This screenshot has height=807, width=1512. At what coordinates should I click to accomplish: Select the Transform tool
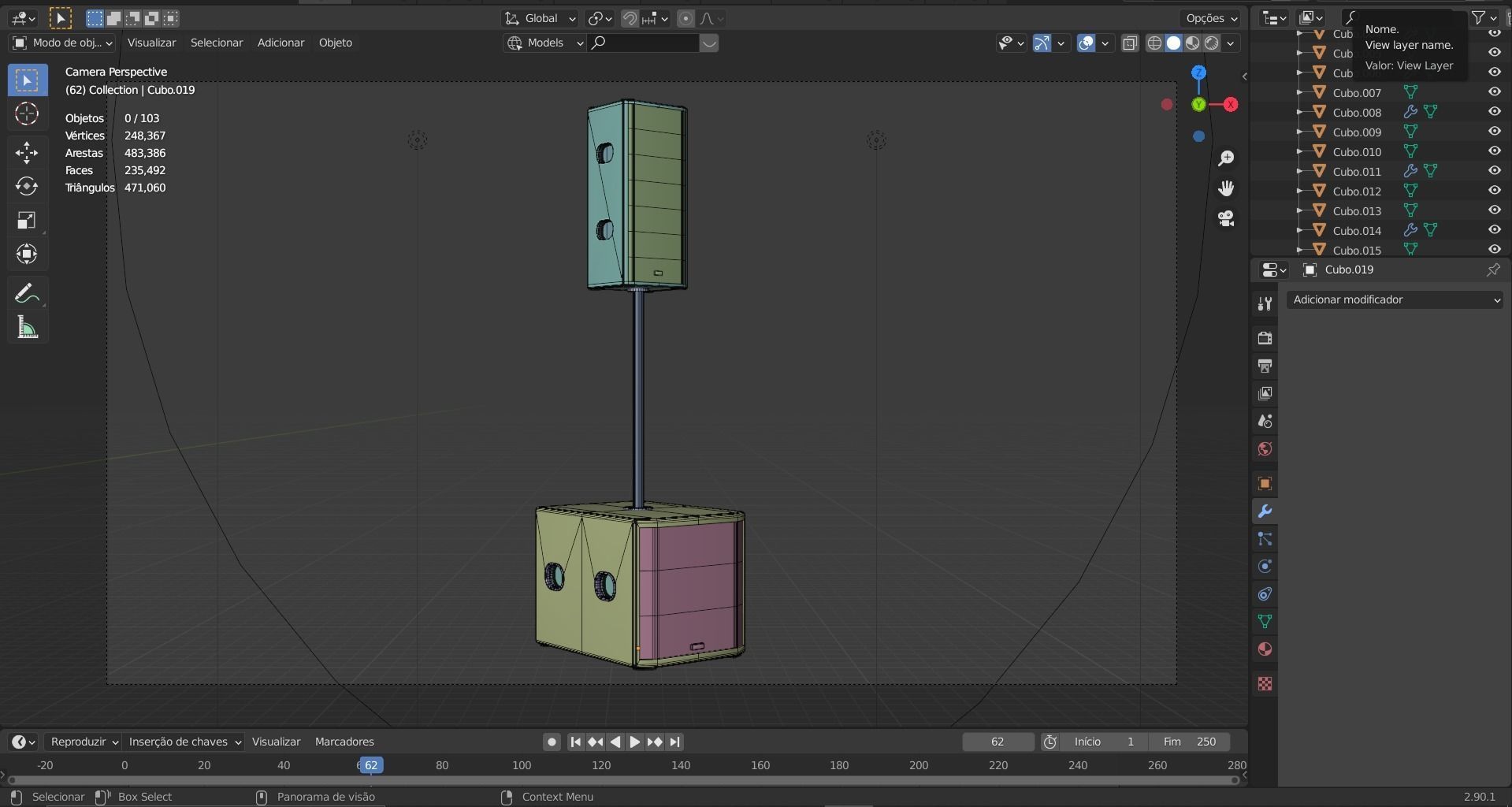27,254
